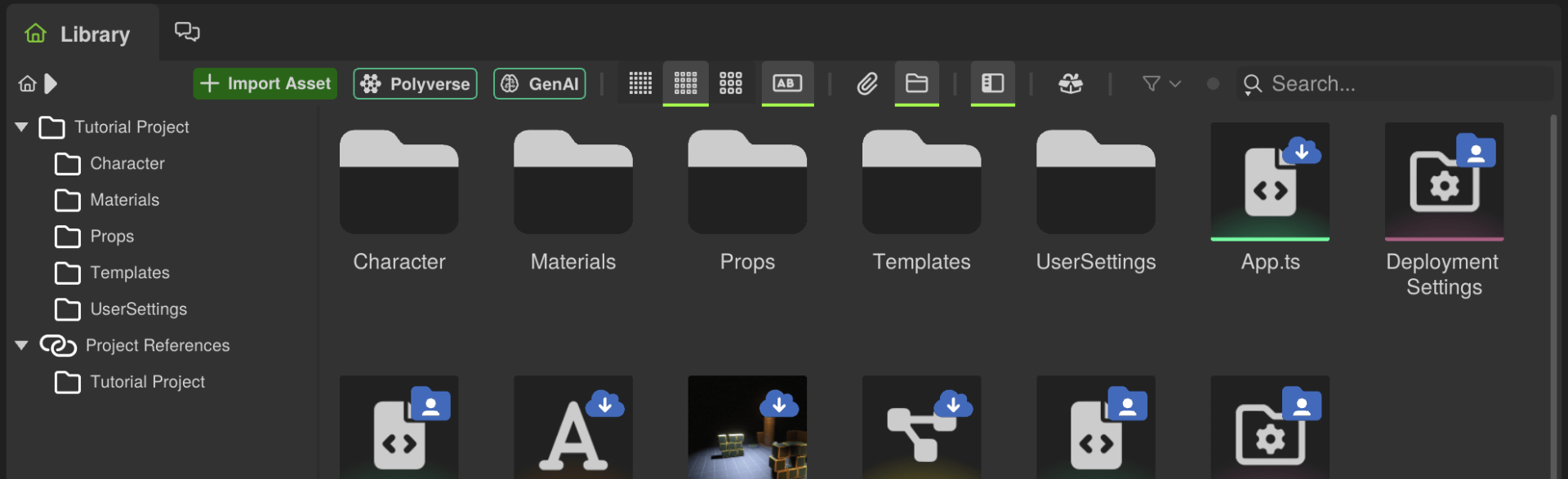The height and width of the screenshot is (479, 1568).
Task: Toggle the sidebar panel layout icon
Action: coord(992,83)
